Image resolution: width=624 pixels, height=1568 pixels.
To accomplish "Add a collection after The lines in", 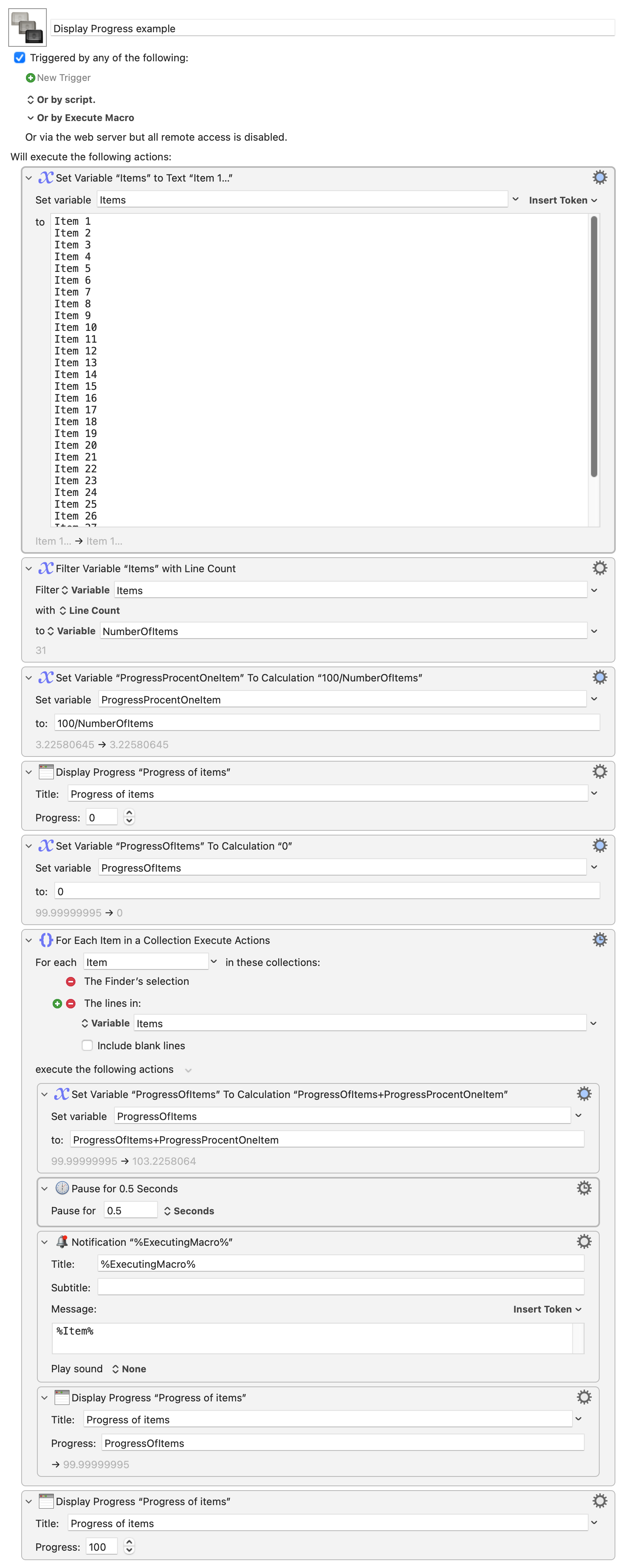I will (57, 1003).
